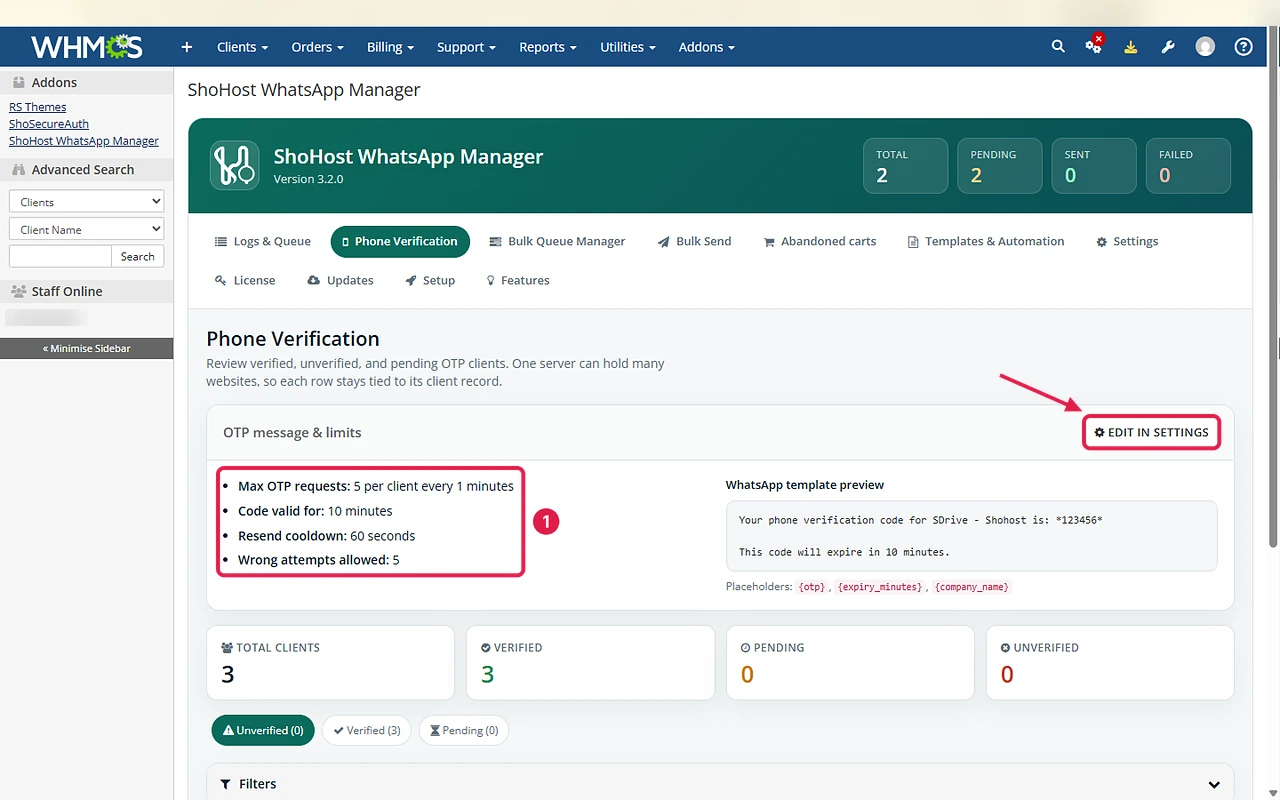Click Minimise Sidebar

[x=86, y=348]
